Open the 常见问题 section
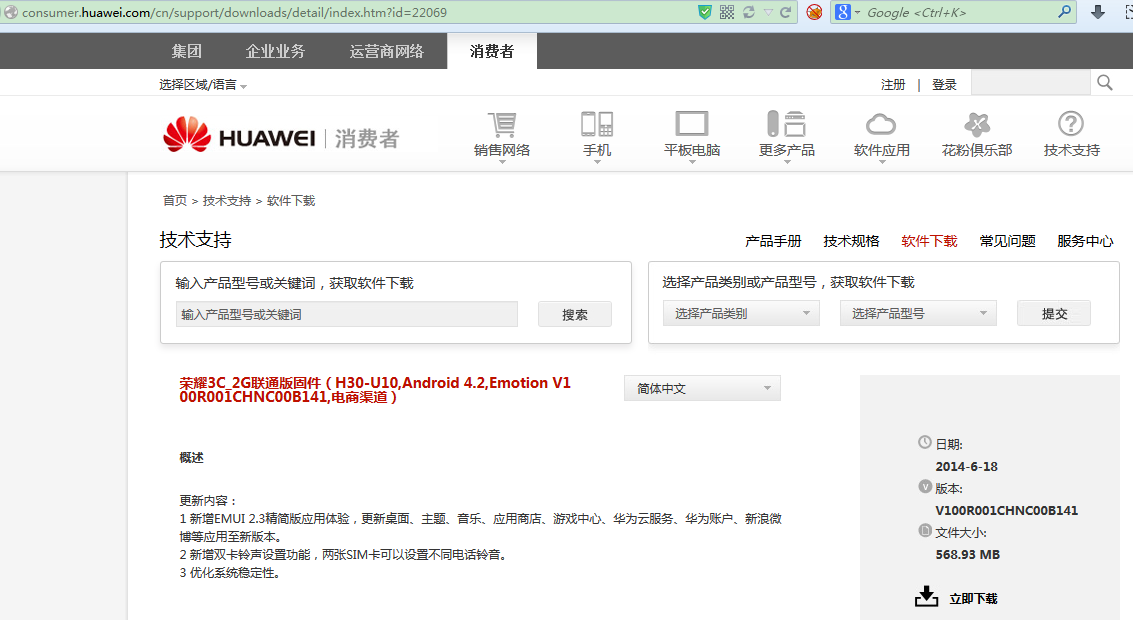The width and height of the screenshot is (1133, 620). [x=1007, y=241]
